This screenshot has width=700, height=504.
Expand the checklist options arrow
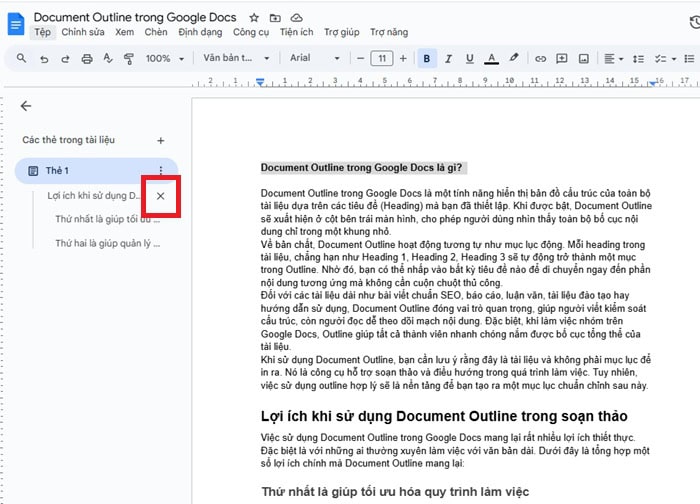674,58
